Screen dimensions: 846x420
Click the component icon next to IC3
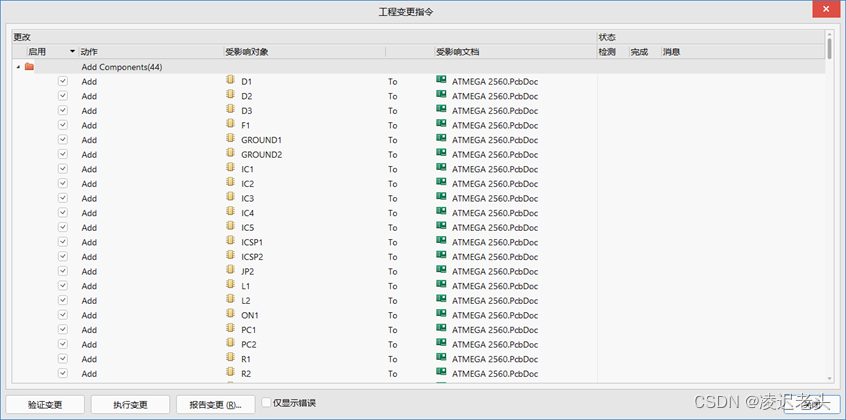click(230, 198)
